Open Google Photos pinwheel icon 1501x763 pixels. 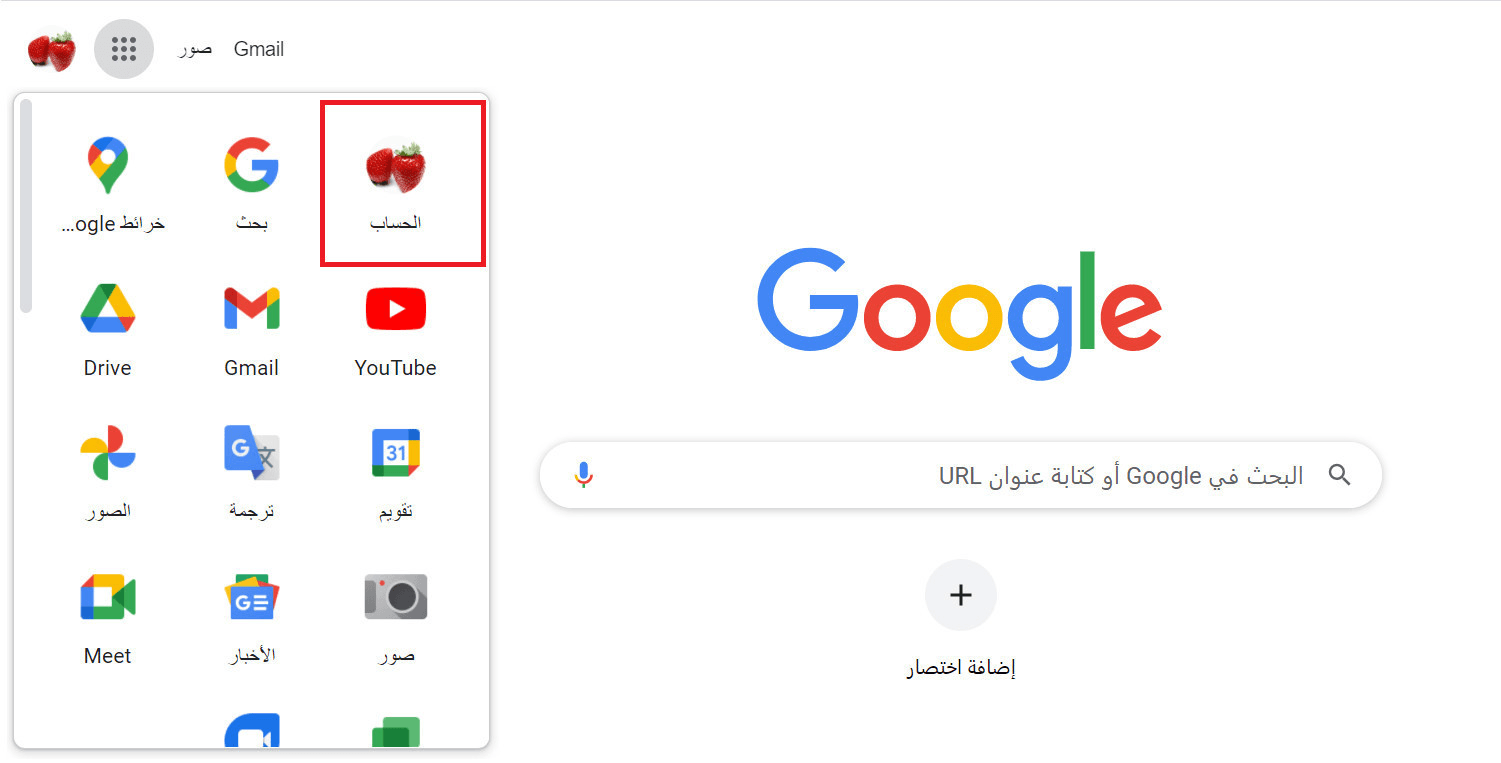click(108, 473)
